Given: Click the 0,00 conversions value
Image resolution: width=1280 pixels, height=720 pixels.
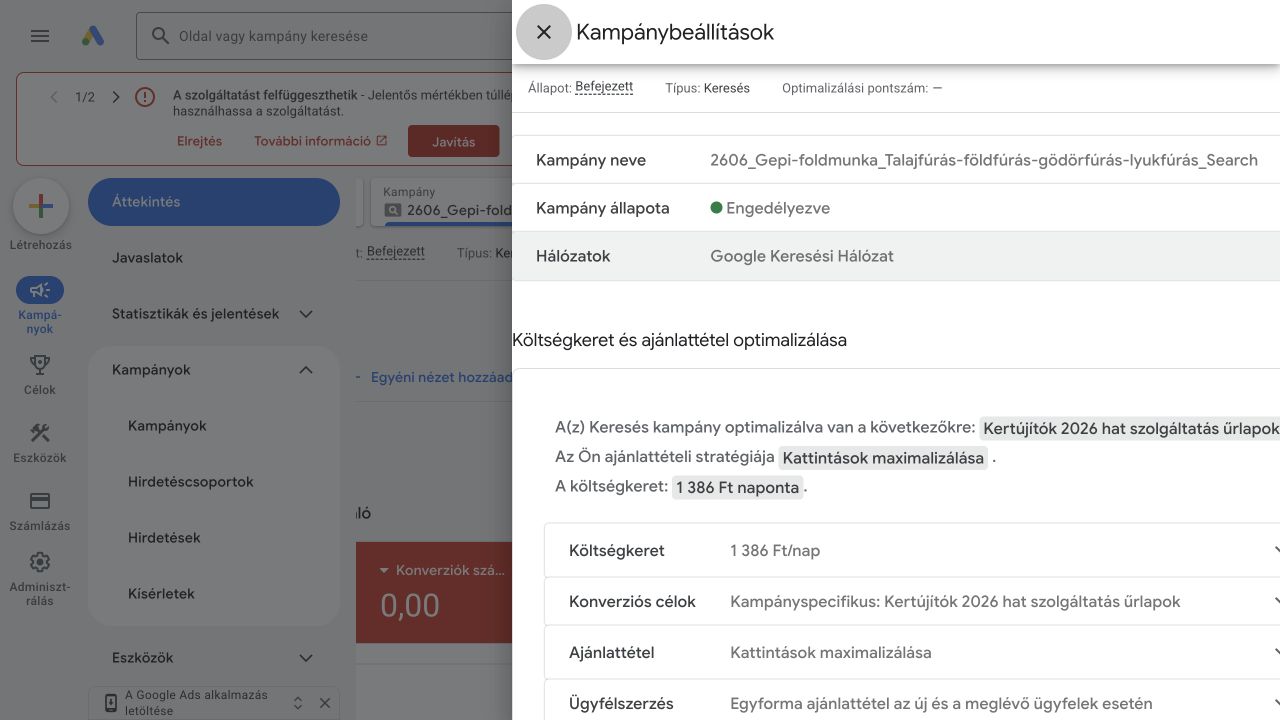Looking at the screenshot, I should click(410, 606).
